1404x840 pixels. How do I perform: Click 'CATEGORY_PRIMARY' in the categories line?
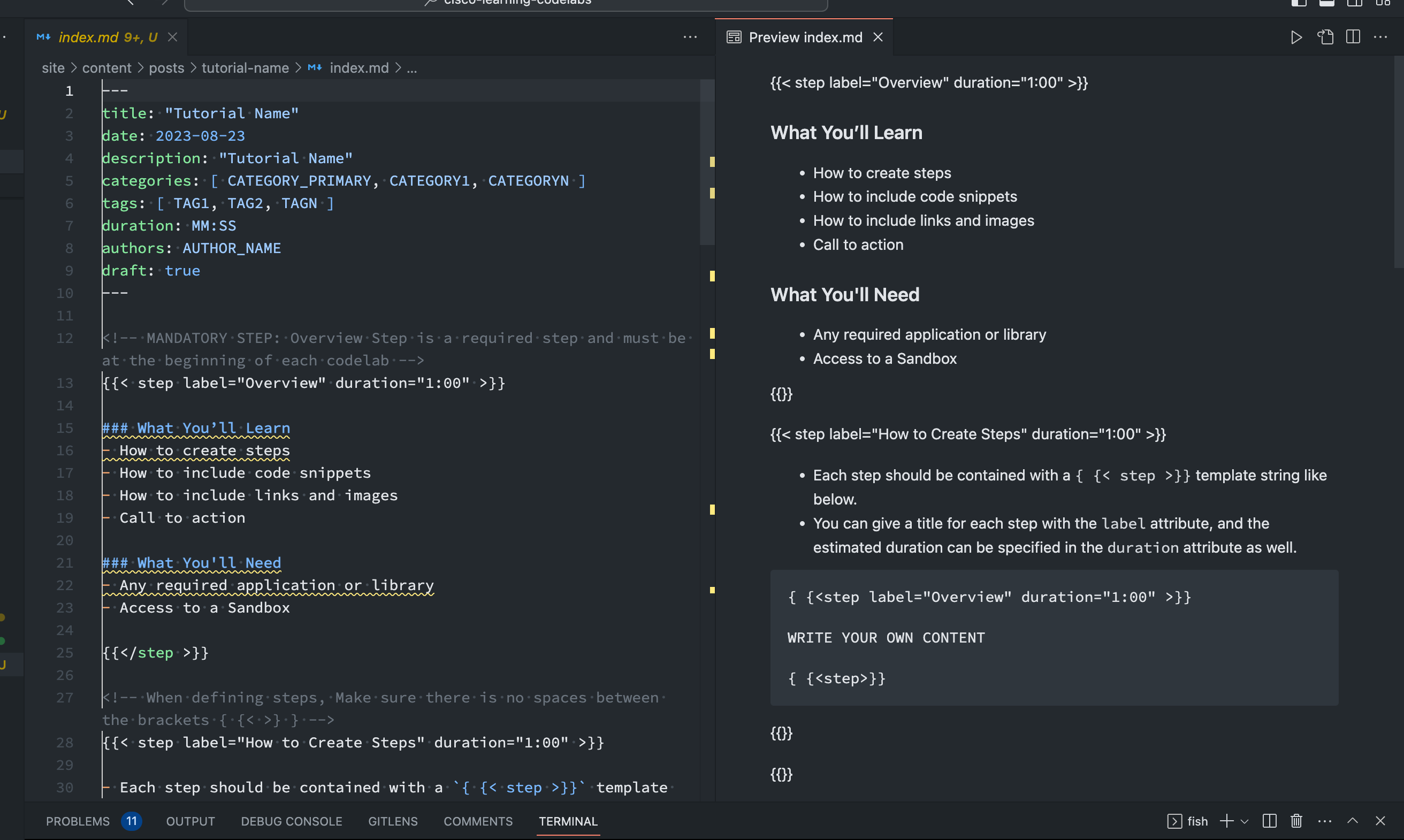pos(299,180)
